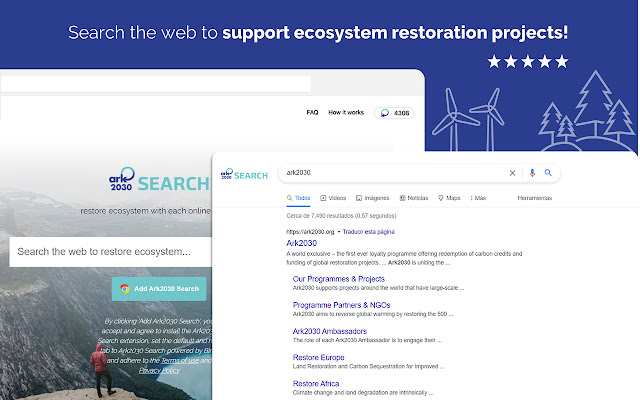Image resolution: width=640 pixels, height=400 pixels.
Task: Open the Maps tab
Action: click(x=449, y=198)
